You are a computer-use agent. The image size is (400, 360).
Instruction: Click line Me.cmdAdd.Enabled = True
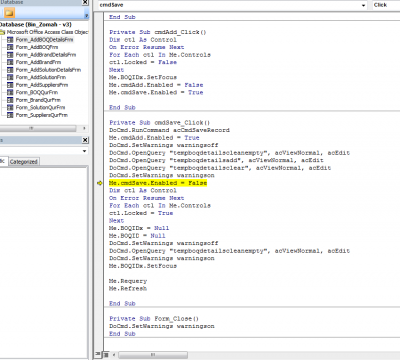point(154,138)
